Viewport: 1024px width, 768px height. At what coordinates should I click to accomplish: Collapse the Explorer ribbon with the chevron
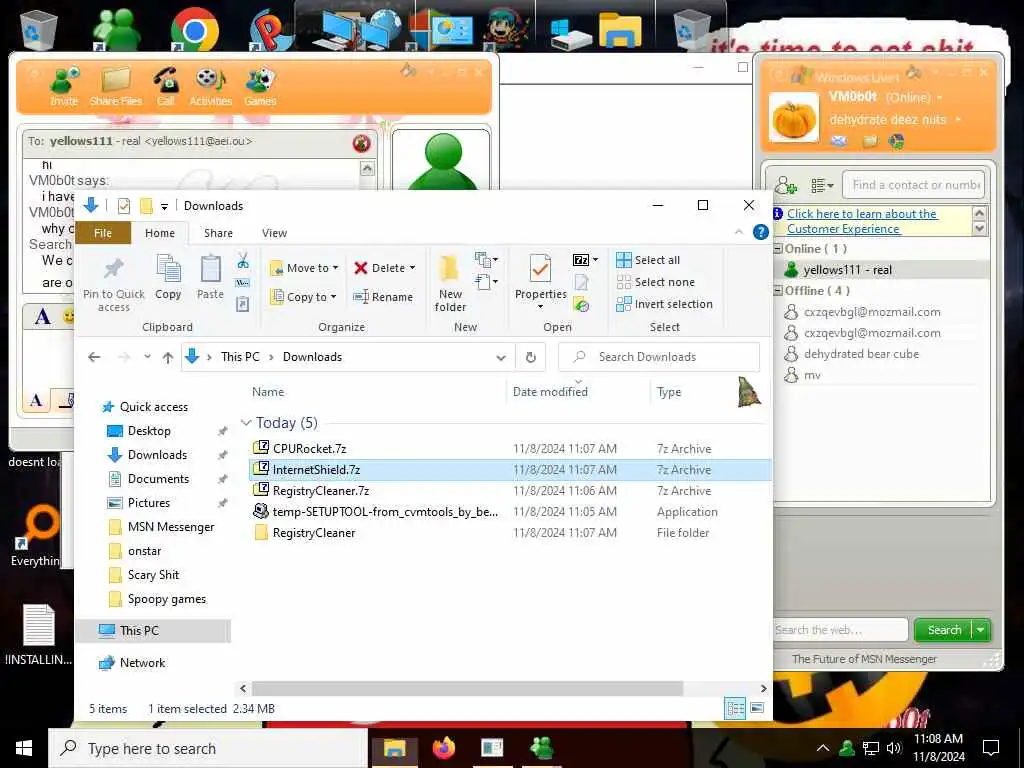[x=739, y=232]
